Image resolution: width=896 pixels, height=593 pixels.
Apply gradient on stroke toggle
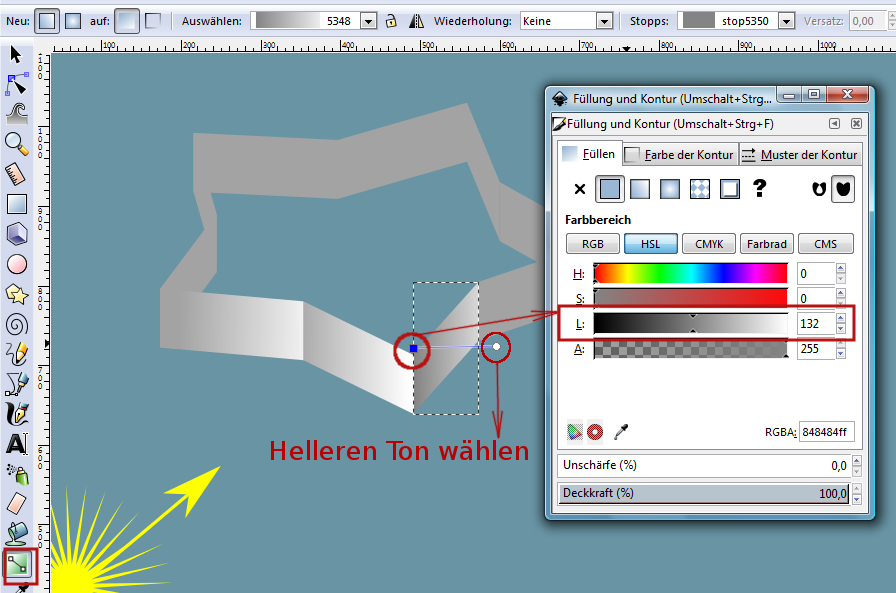pyautogui.click(x=153, y=21)
